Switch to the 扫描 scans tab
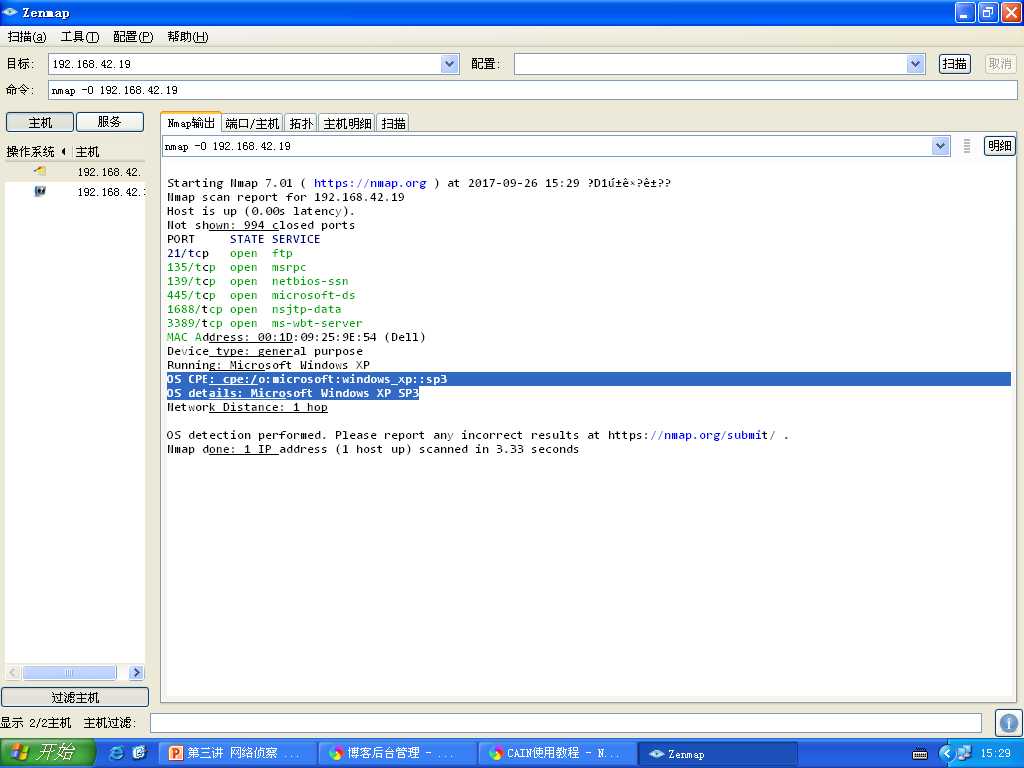The image size is (1024, 768). coord(393,123)
